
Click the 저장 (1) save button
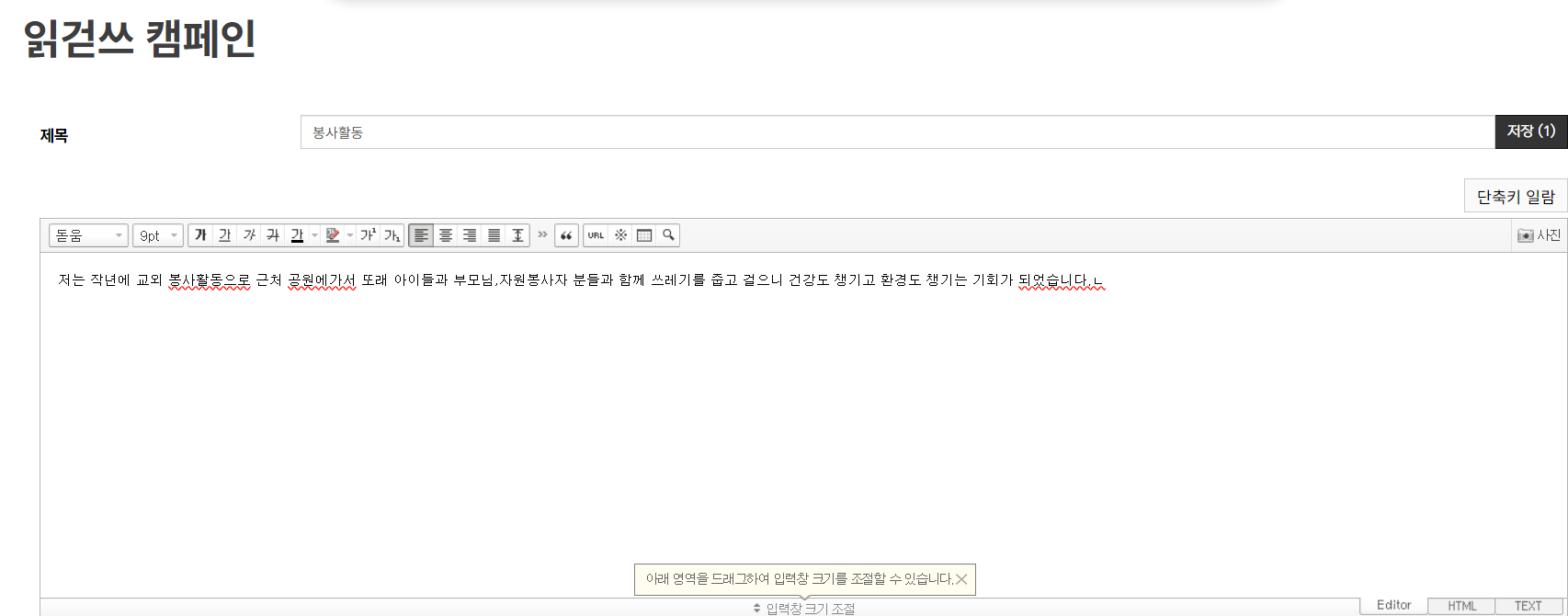pyautogui.click(x=1530, y=131)
